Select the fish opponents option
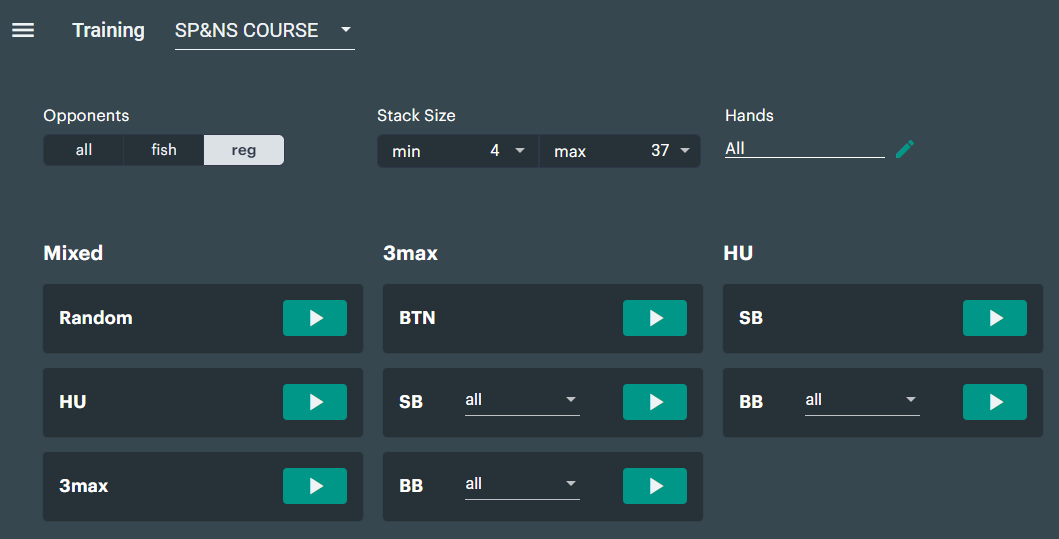1059x539 pixels. click(x=163, y=150)
